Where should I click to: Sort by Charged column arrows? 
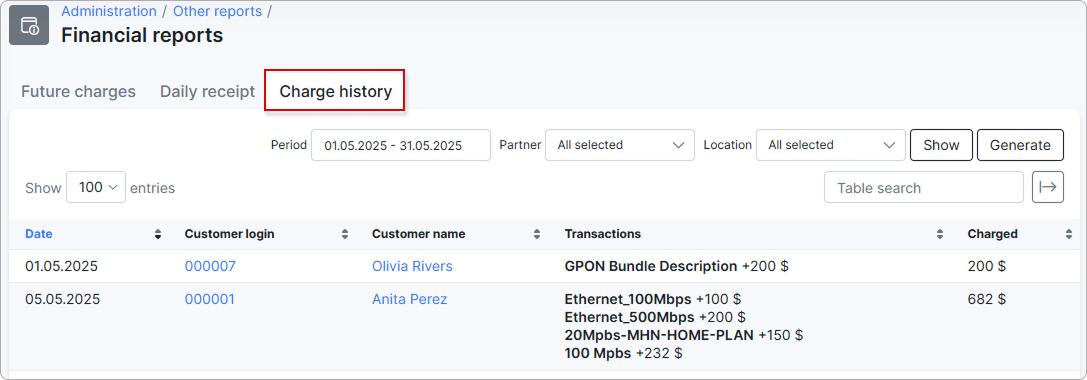tap(1068, 234)
